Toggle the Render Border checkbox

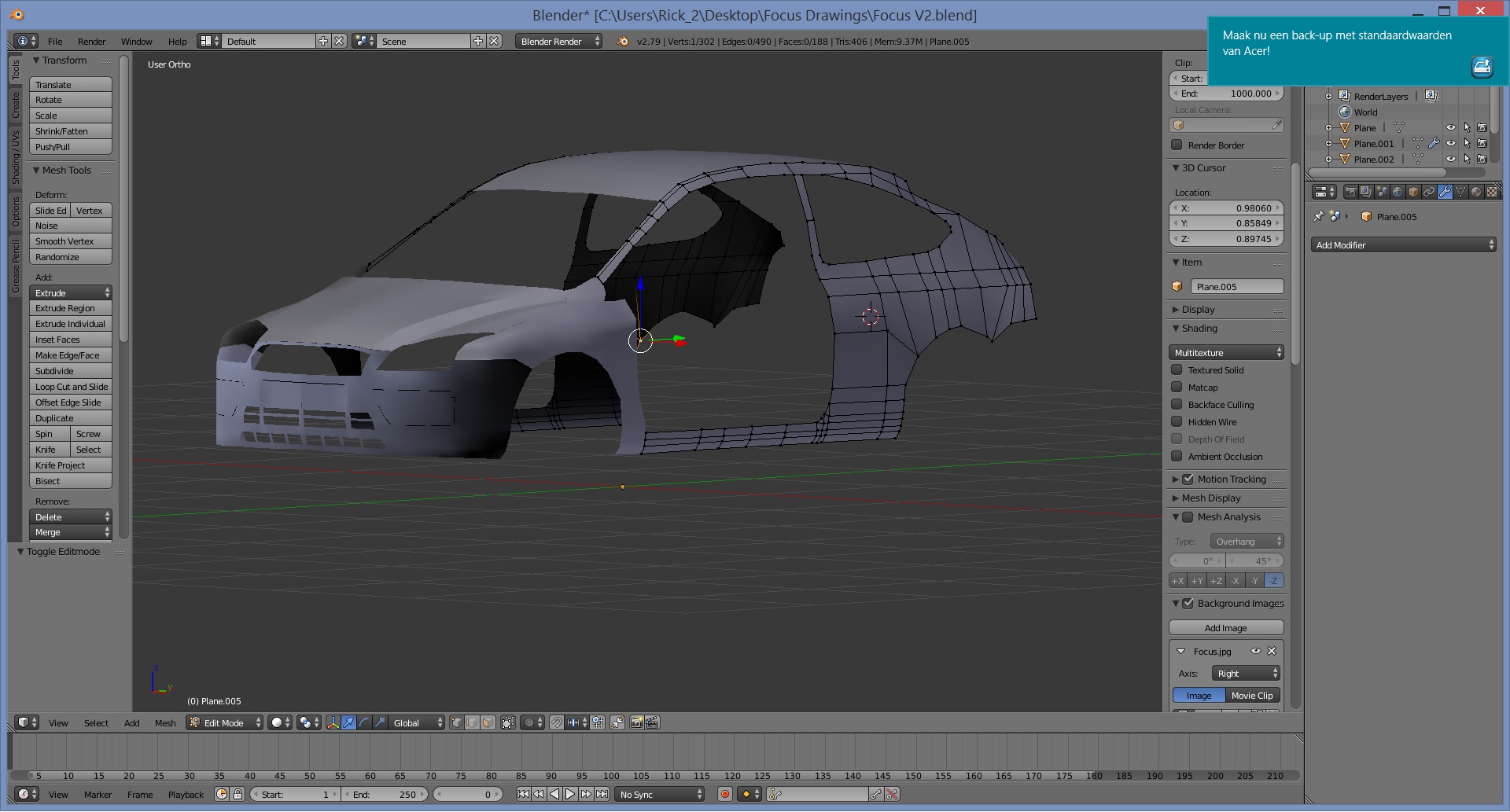pyautogui.click(x=1177, y=145)
